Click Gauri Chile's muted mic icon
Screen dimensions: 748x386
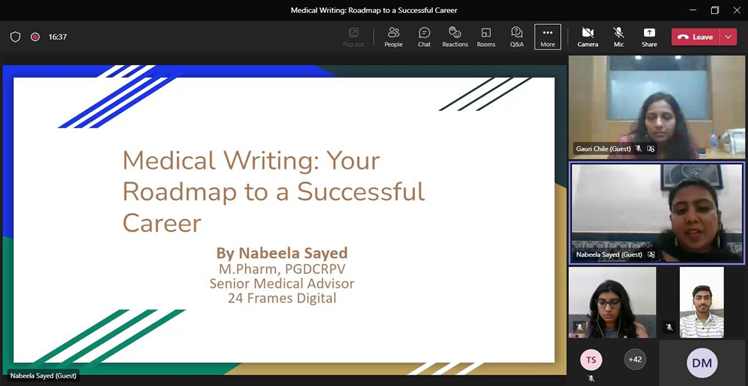(x=638, y=149)
